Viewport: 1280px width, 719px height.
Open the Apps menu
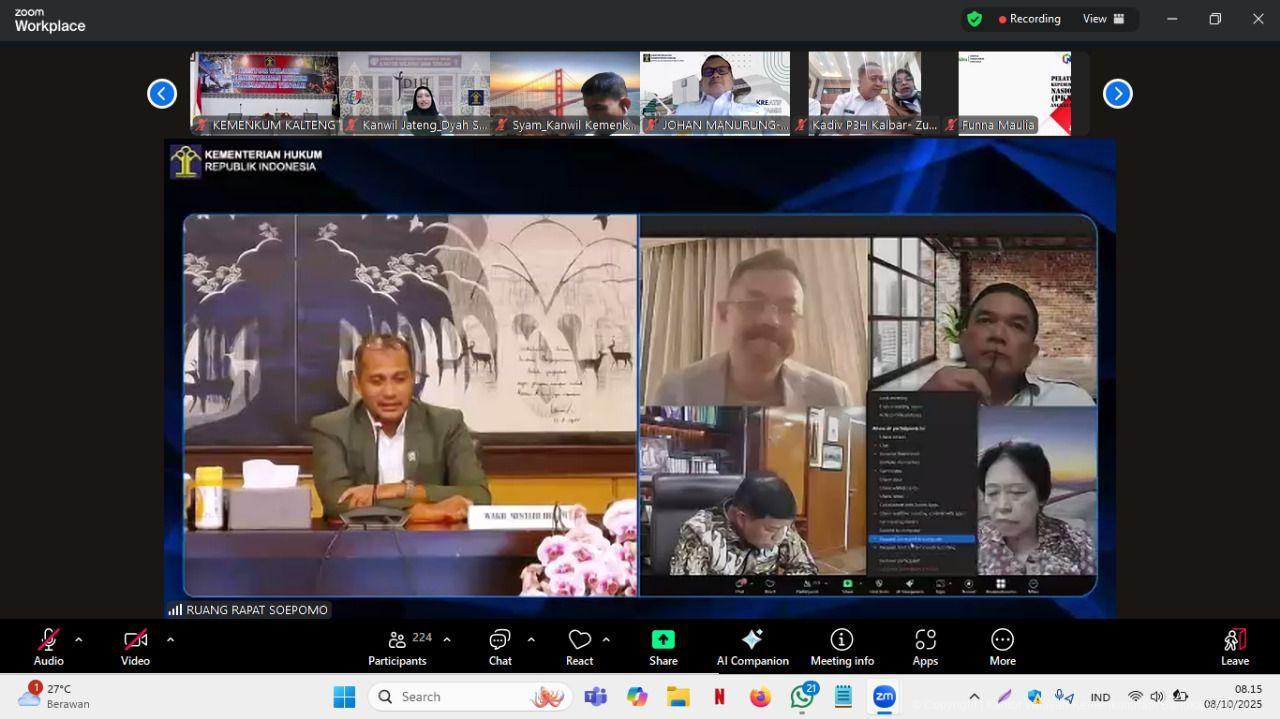(x=925, y=647)
